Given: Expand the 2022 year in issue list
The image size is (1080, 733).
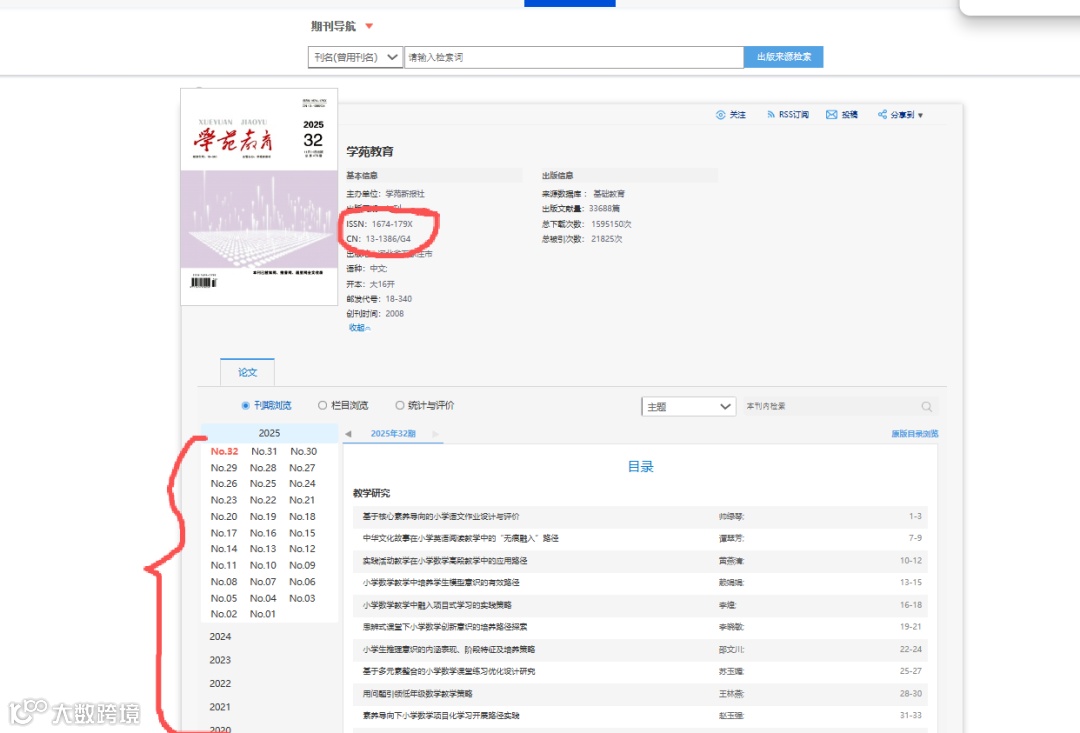Looking at the screenshot, I should [x=220, y=683].
